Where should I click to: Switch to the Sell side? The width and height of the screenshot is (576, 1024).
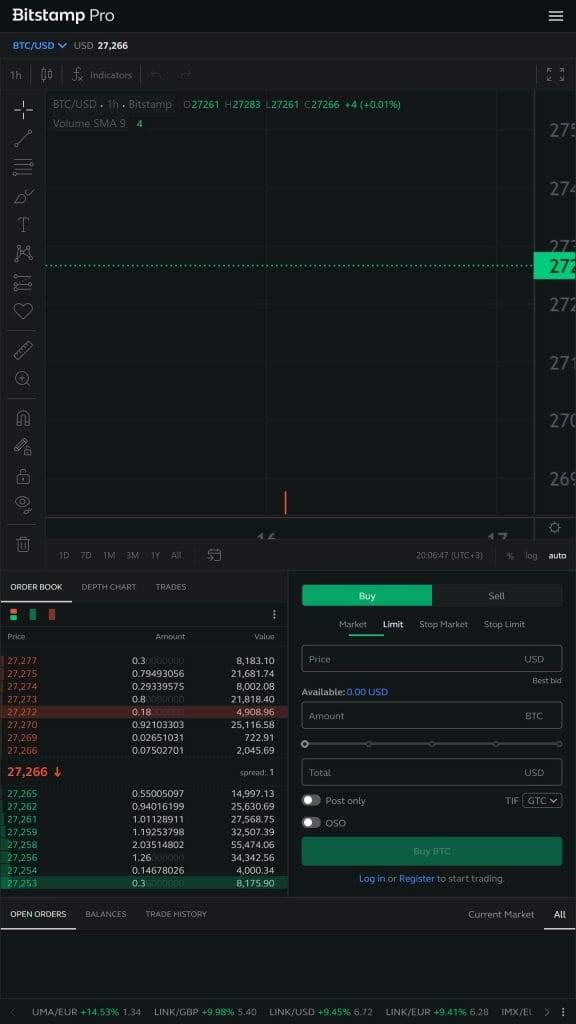click(497, 596)
